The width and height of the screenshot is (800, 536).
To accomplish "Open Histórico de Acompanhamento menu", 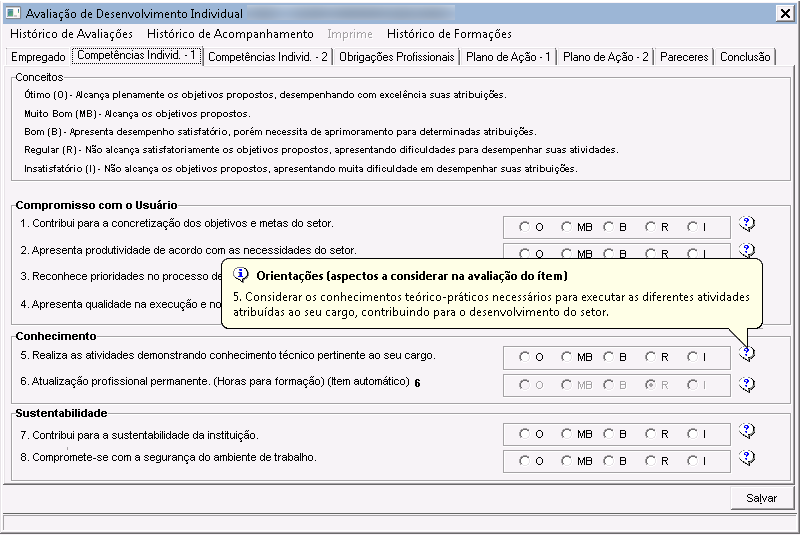I will (x=230, y=34).
